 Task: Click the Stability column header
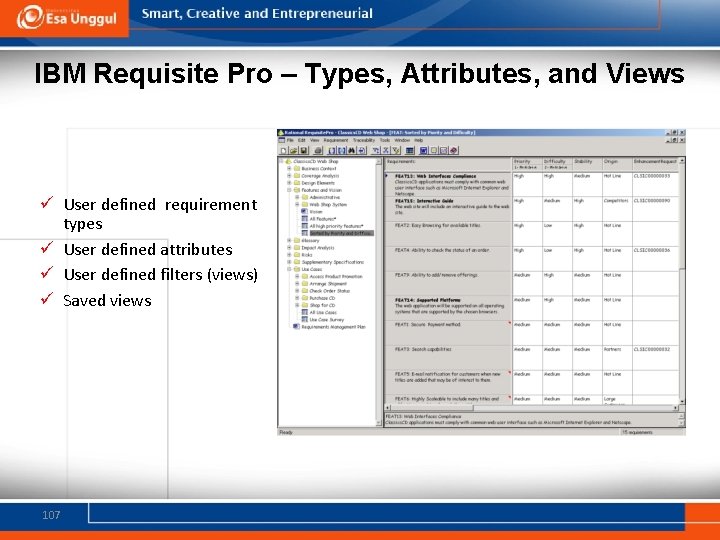(x=587, y=164)
